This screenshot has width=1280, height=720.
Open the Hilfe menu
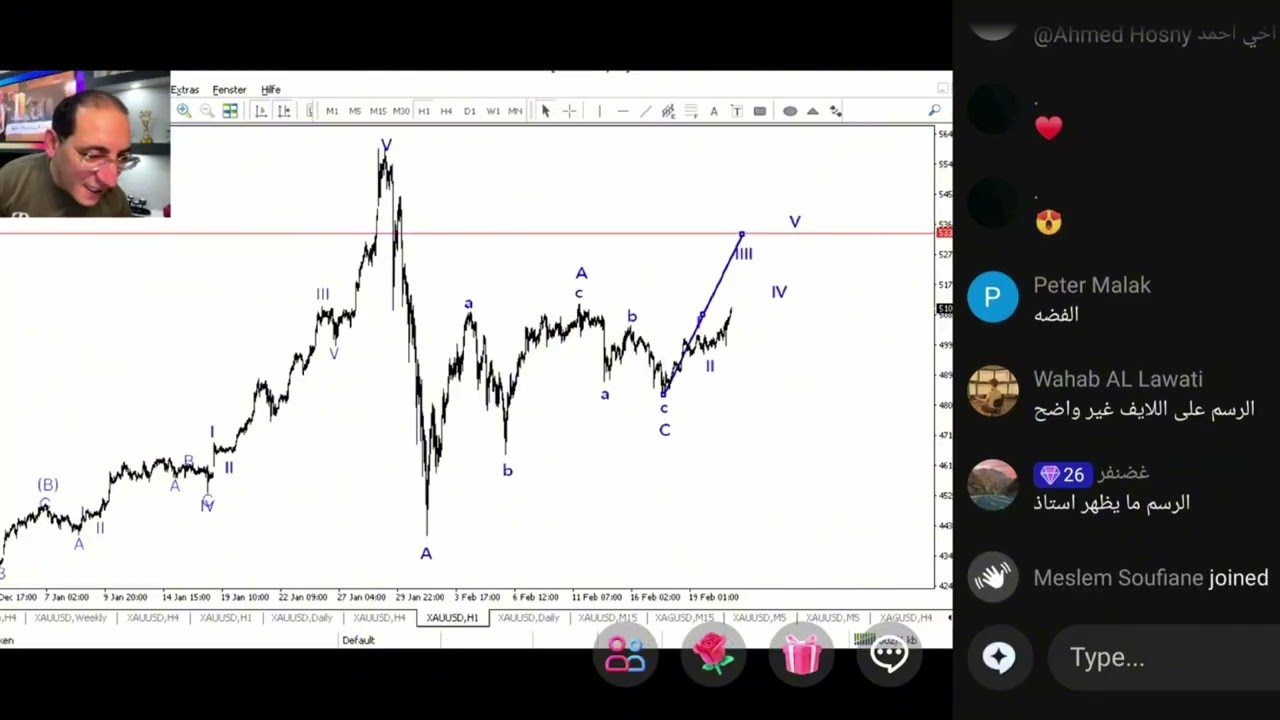click(x=271, y=90)
